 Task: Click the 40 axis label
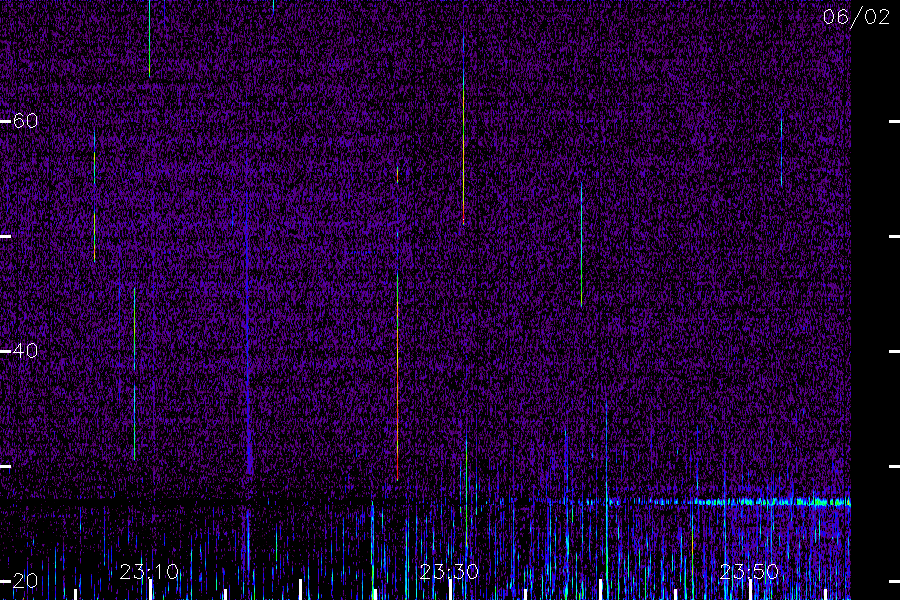25,350
